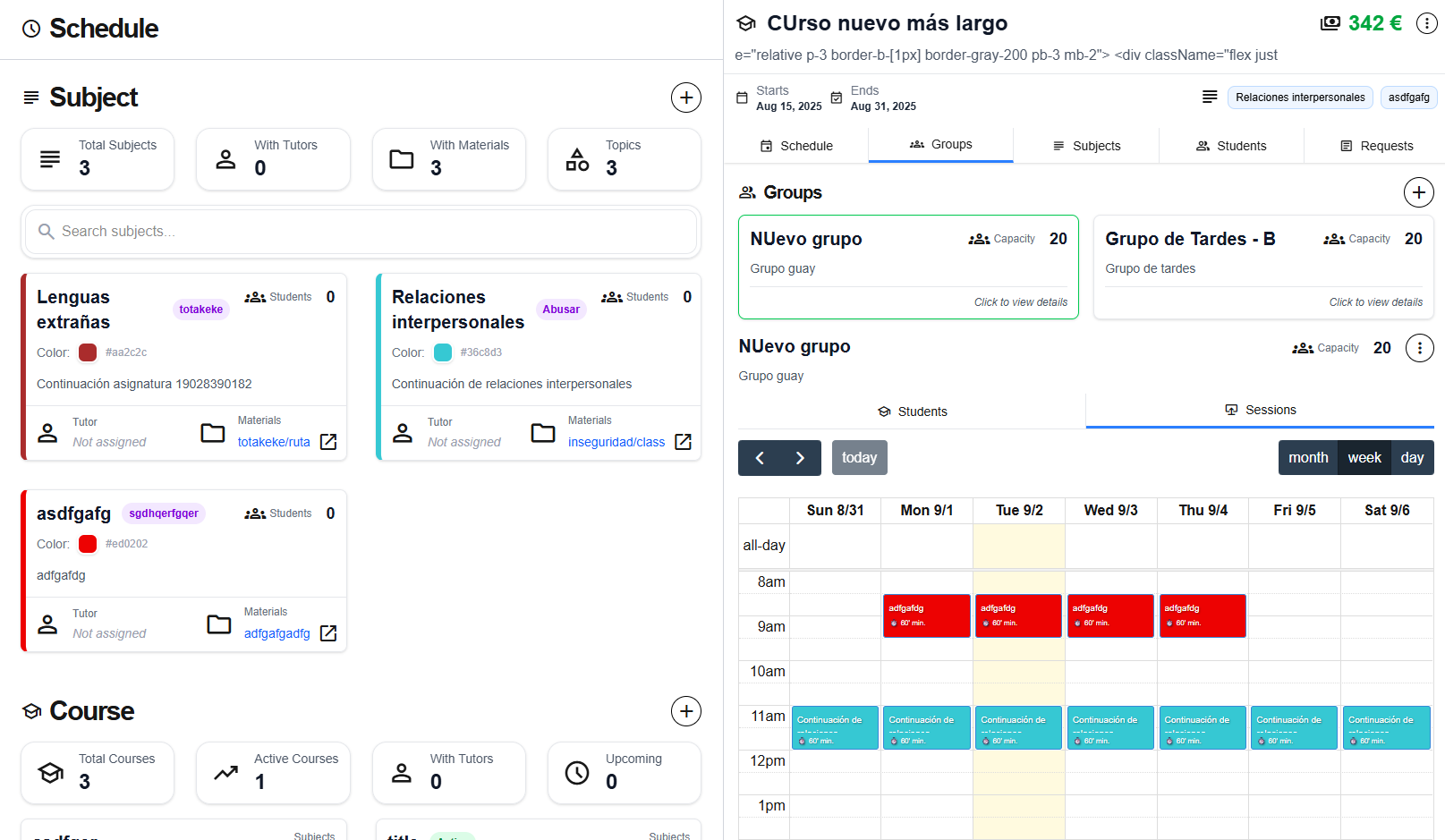Click the add subject plus icon

coord(685,98)
